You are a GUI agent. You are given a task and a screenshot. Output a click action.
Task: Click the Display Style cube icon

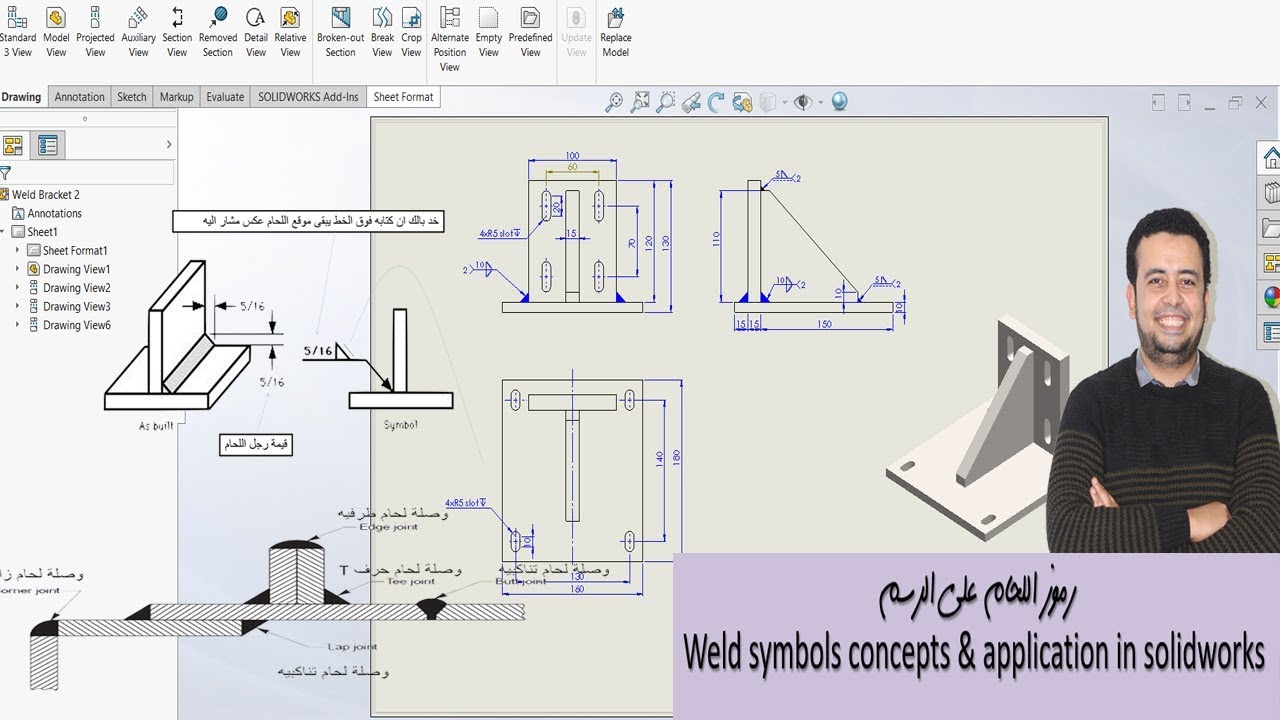768,102
